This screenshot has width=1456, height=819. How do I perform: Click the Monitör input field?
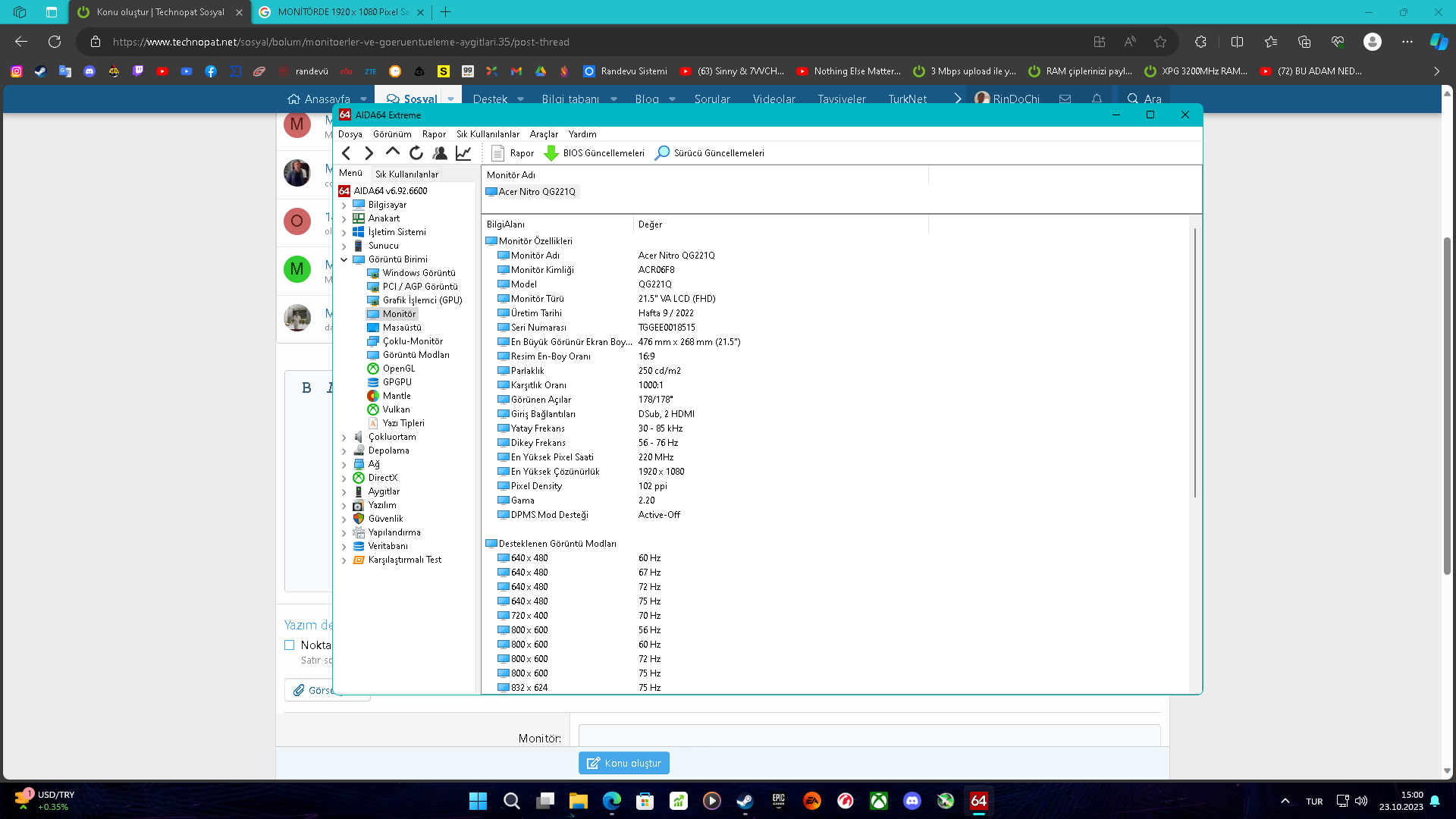869,736
